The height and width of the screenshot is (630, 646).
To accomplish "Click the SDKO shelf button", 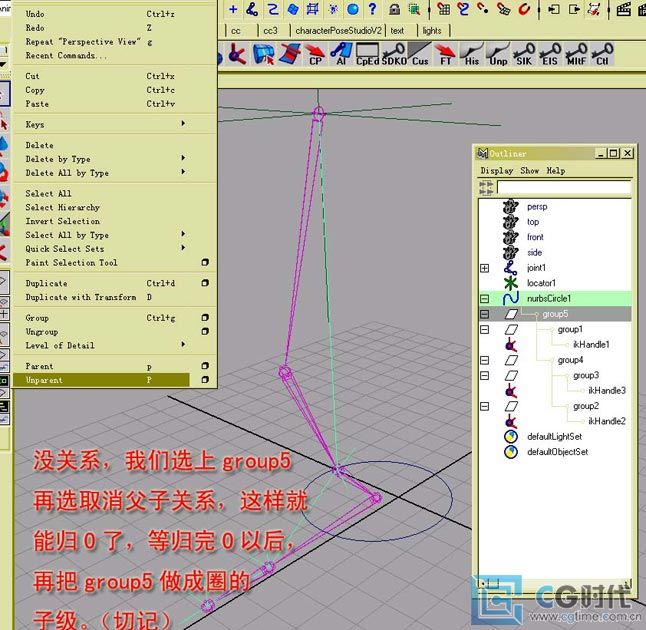I will [394, 54].
